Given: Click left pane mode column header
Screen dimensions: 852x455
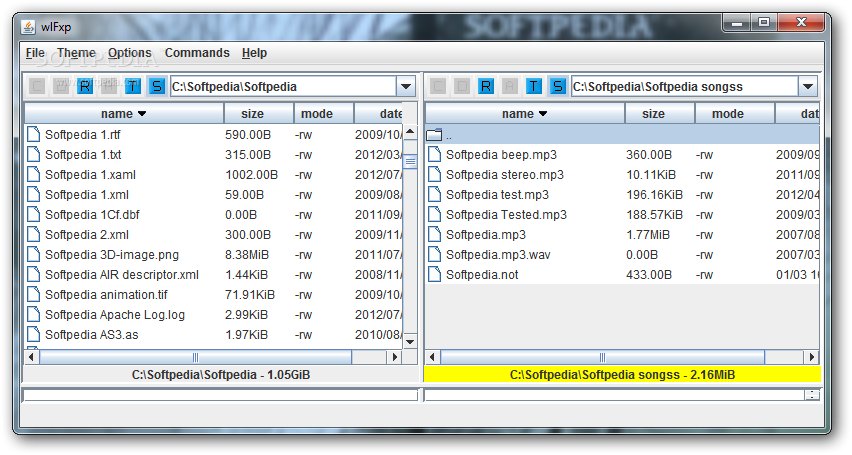Looking at the screenshot, I should click(x=324, y=114).
